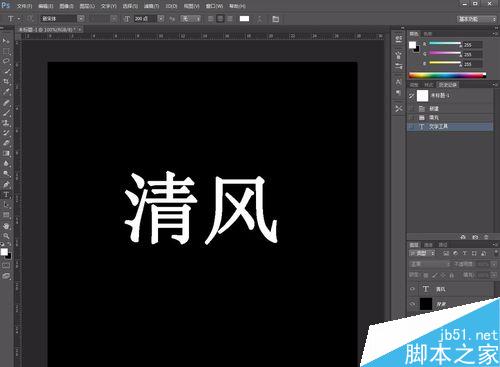
Task: Toggle text orientation in options bar
Action: [30, 19]
